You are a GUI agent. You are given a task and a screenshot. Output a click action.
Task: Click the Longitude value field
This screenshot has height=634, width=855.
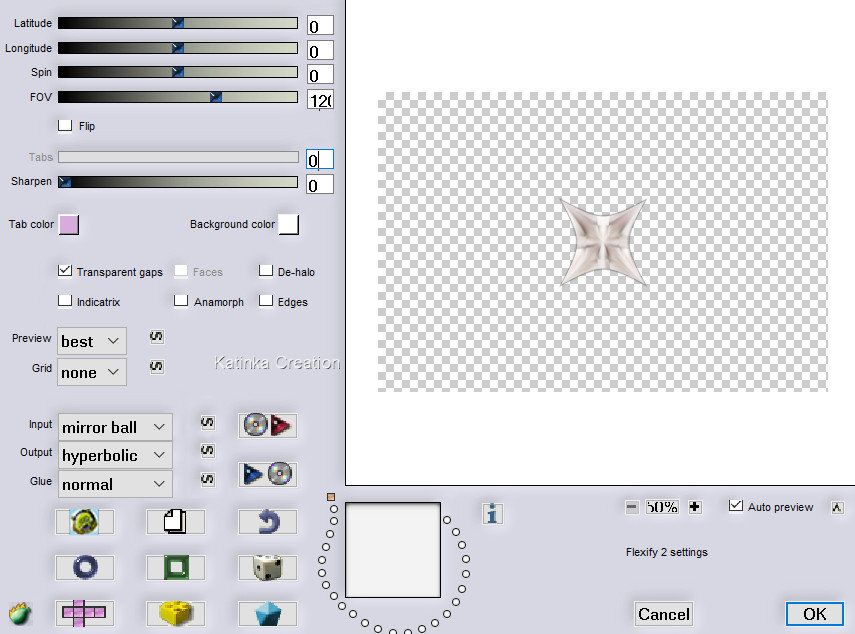pyautogui.click(x=320, y=51)
